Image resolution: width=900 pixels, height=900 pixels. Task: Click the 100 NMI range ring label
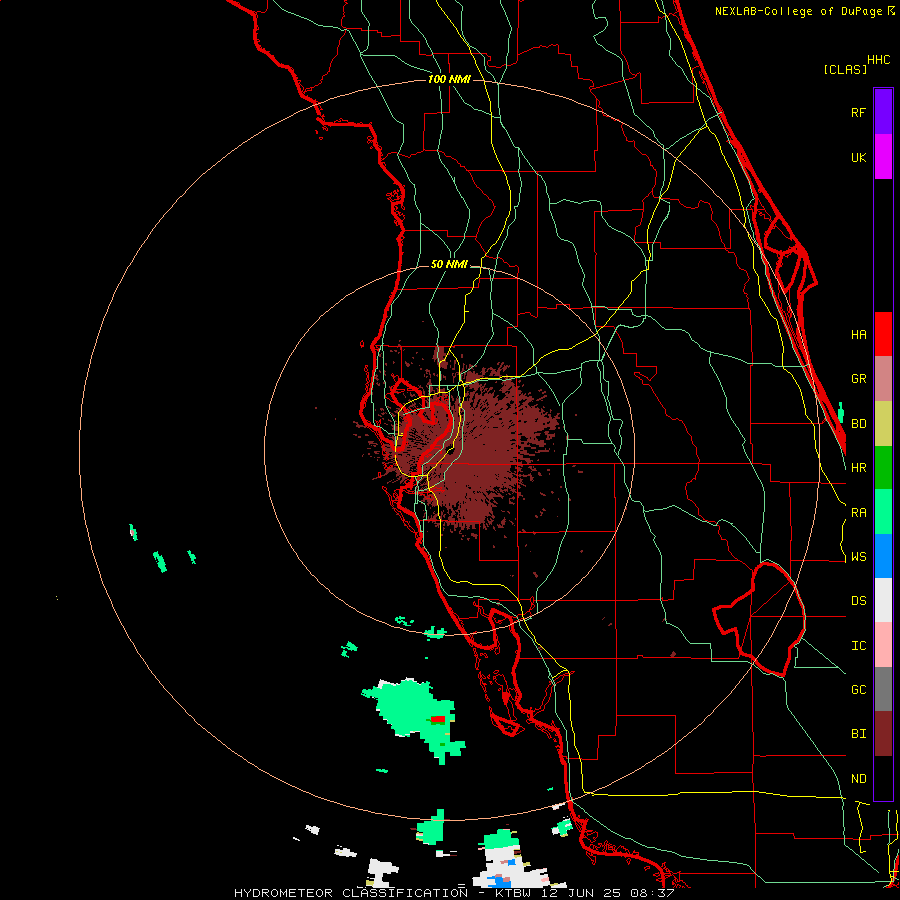point(449,79)
